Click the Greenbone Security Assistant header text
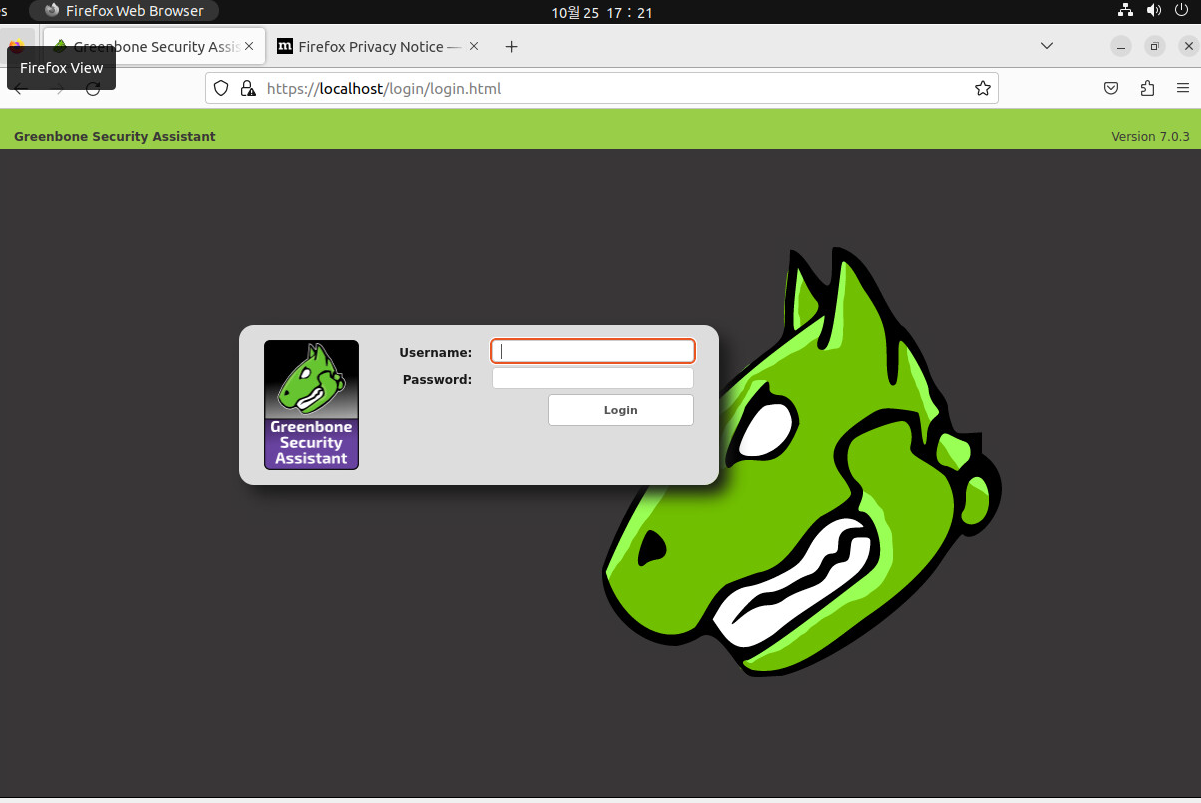 click(115, 136)
